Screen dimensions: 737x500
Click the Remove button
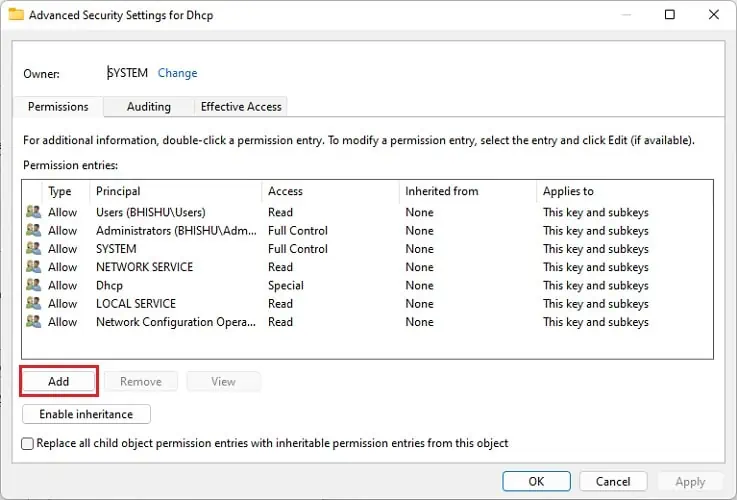click(141, 382)
